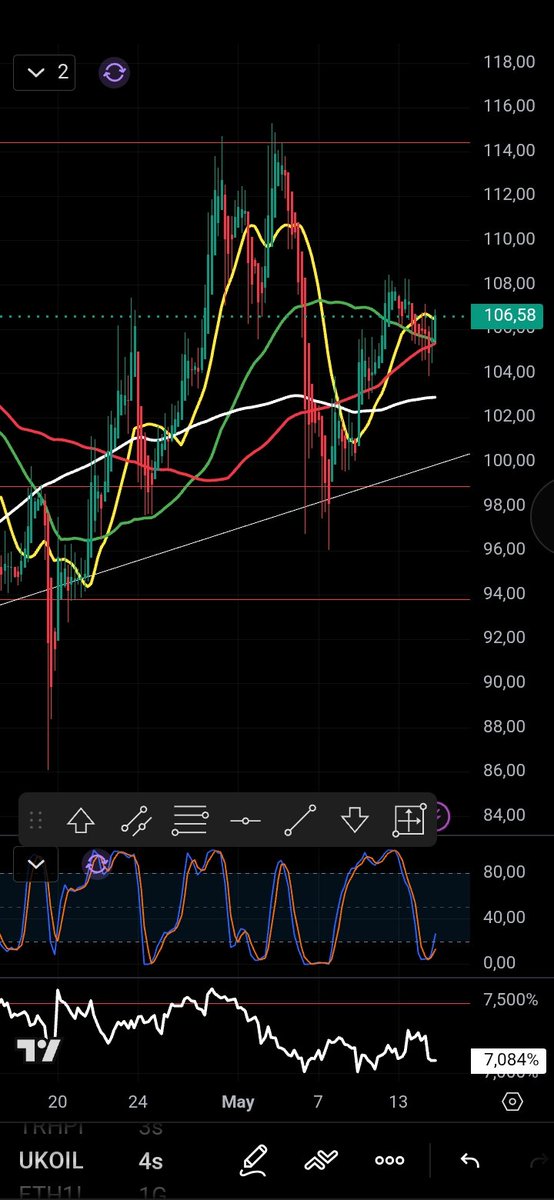The width and height of the screenshot is (554, 1200).
Task: Click the May label on time axis
Action: tap(238, 1102)
